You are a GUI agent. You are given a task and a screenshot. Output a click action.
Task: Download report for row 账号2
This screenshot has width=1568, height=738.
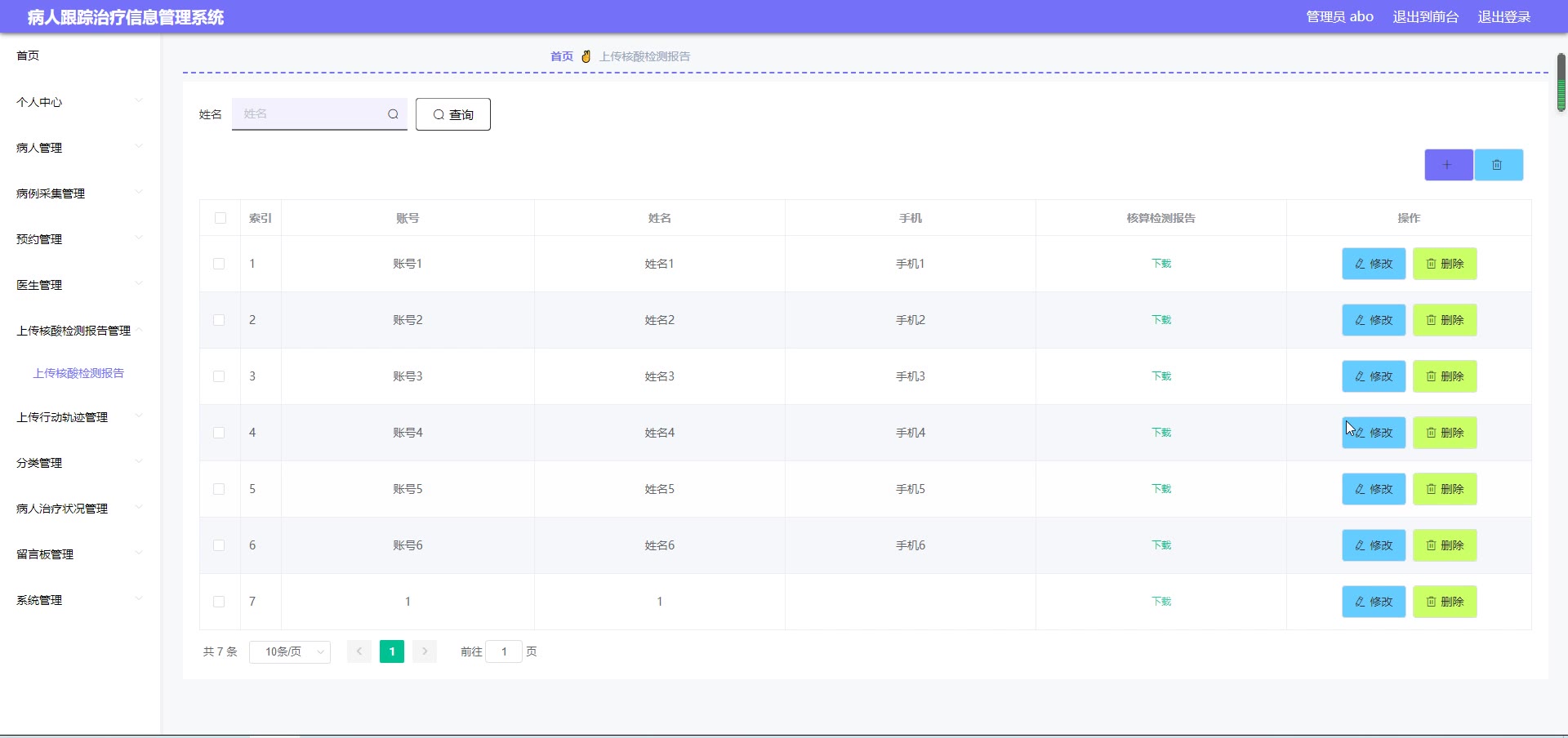1161,320
